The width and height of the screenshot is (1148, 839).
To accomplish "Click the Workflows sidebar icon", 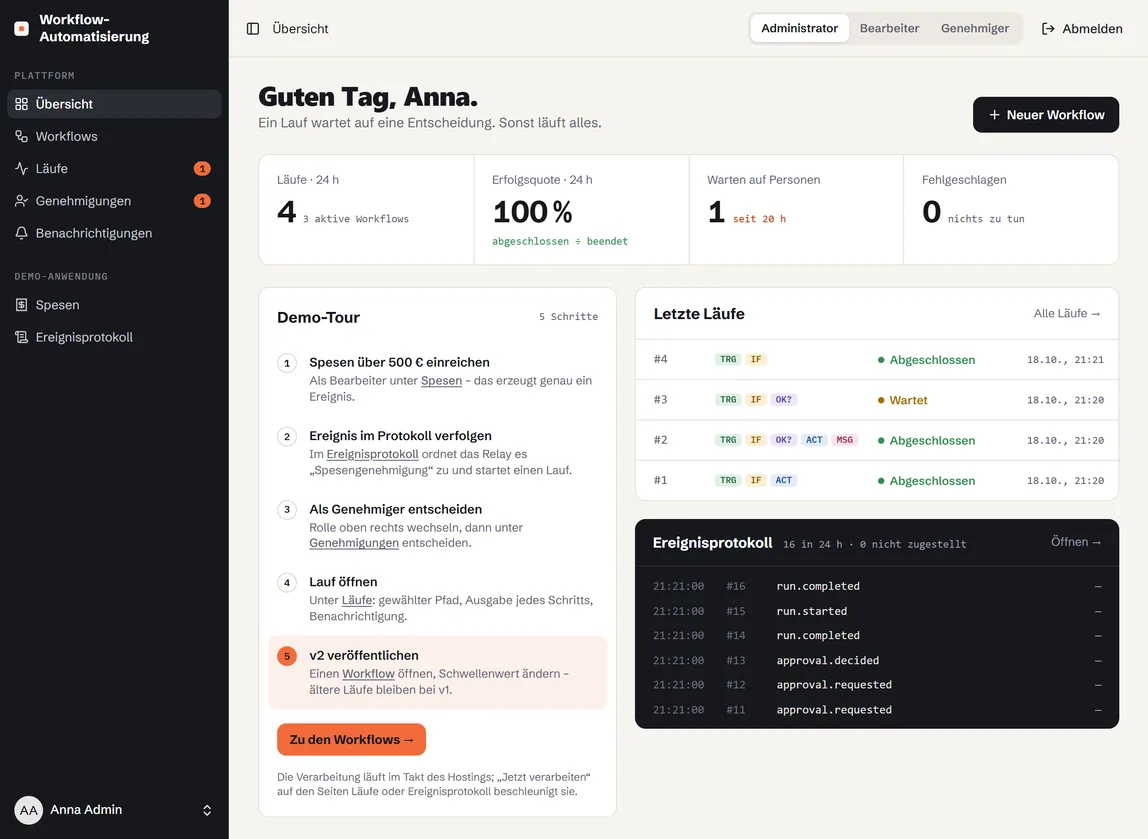I will [x=21, y=136].
